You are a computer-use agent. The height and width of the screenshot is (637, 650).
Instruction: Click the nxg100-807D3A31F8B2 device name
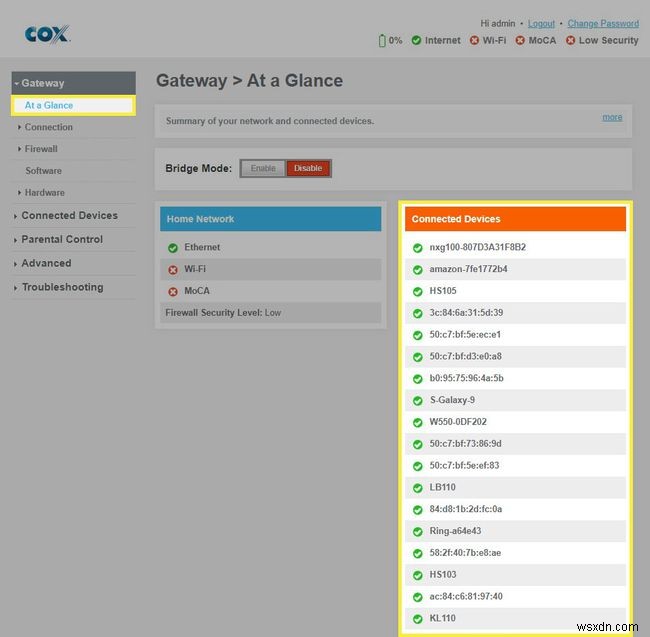[x=478, y=247]
